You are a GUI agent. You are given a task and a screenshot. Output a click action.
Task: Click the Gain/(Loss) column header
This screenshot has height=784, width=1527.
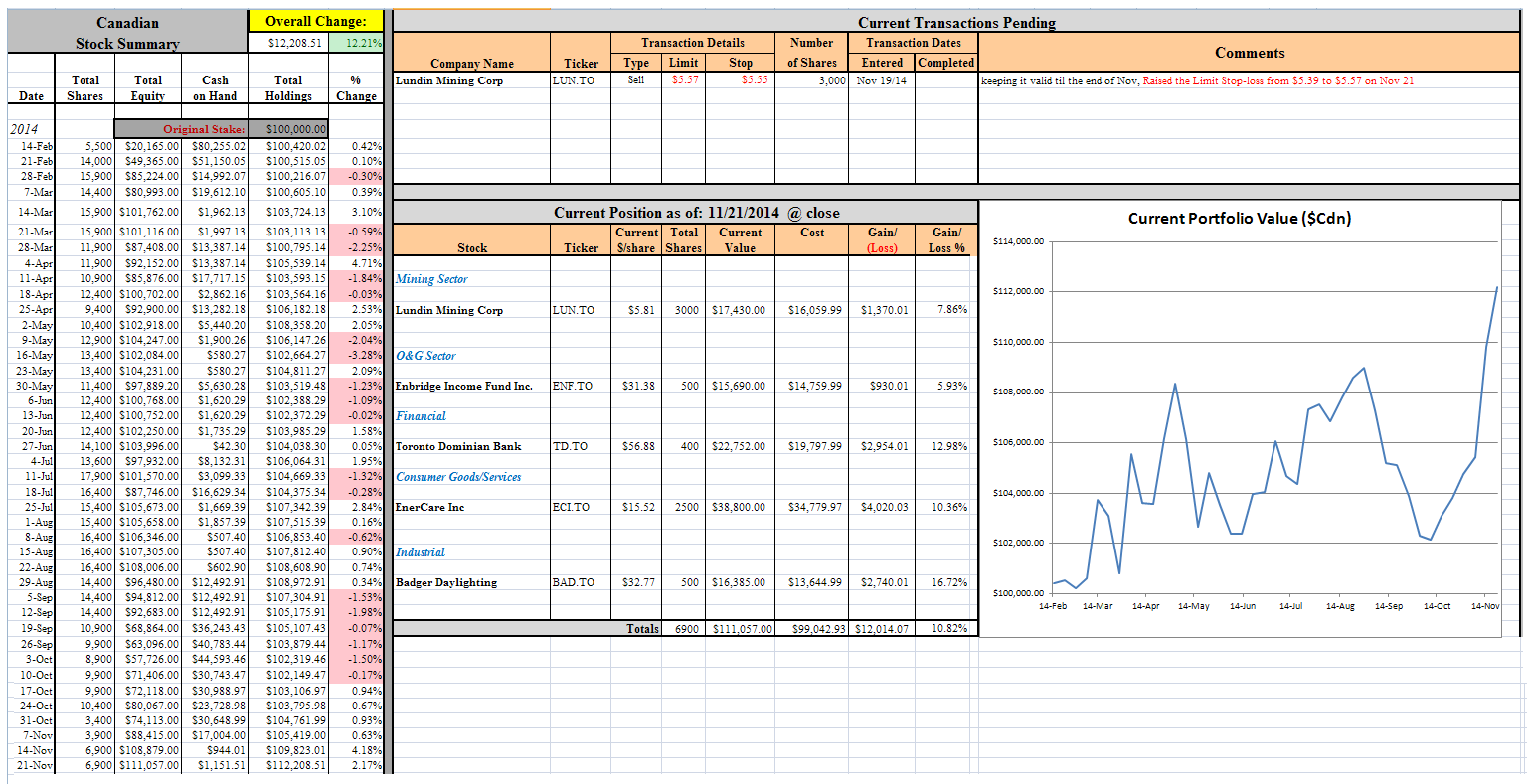point(882,239)
